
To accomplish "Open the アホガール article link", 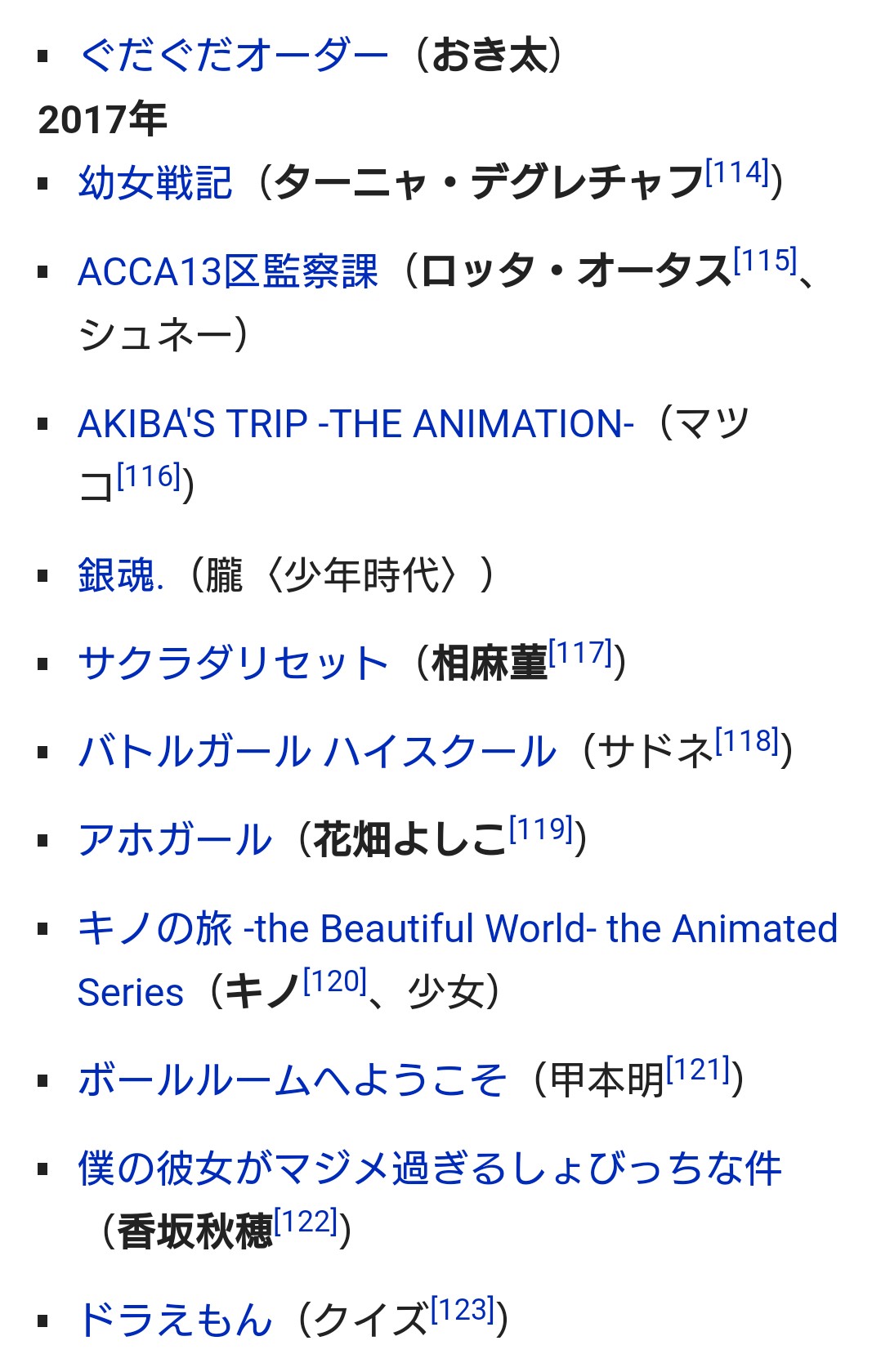I will coord(175,839).
